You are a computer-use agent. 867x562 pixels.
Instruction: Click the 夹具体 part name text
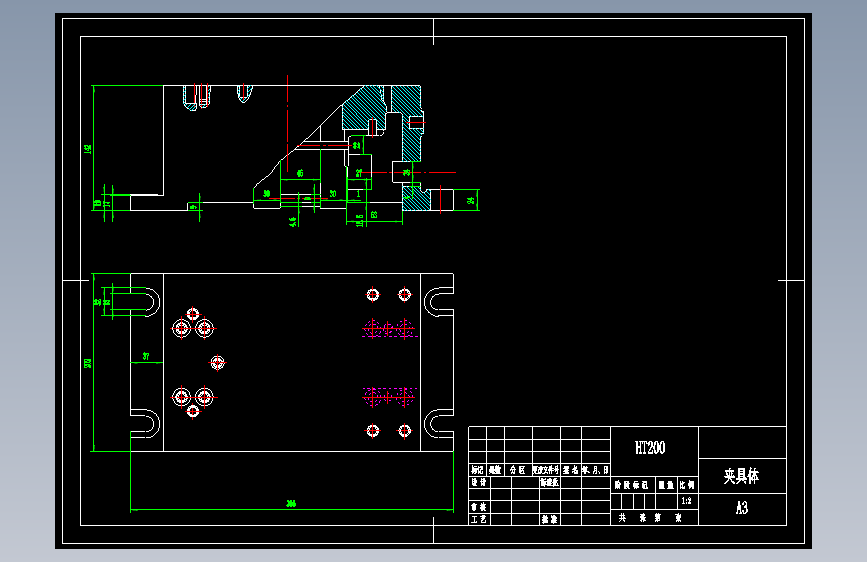coord(741,476)
